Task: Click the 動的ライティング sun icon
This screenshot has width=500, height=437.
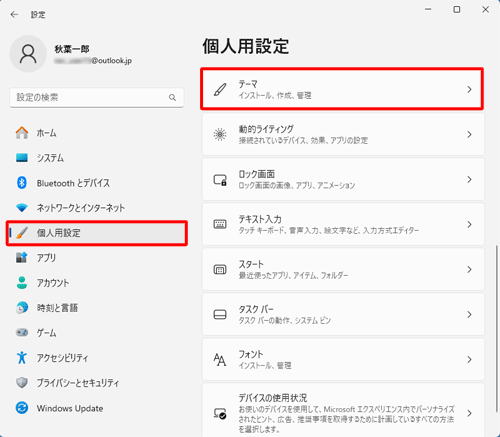Action: click(220, 134)
